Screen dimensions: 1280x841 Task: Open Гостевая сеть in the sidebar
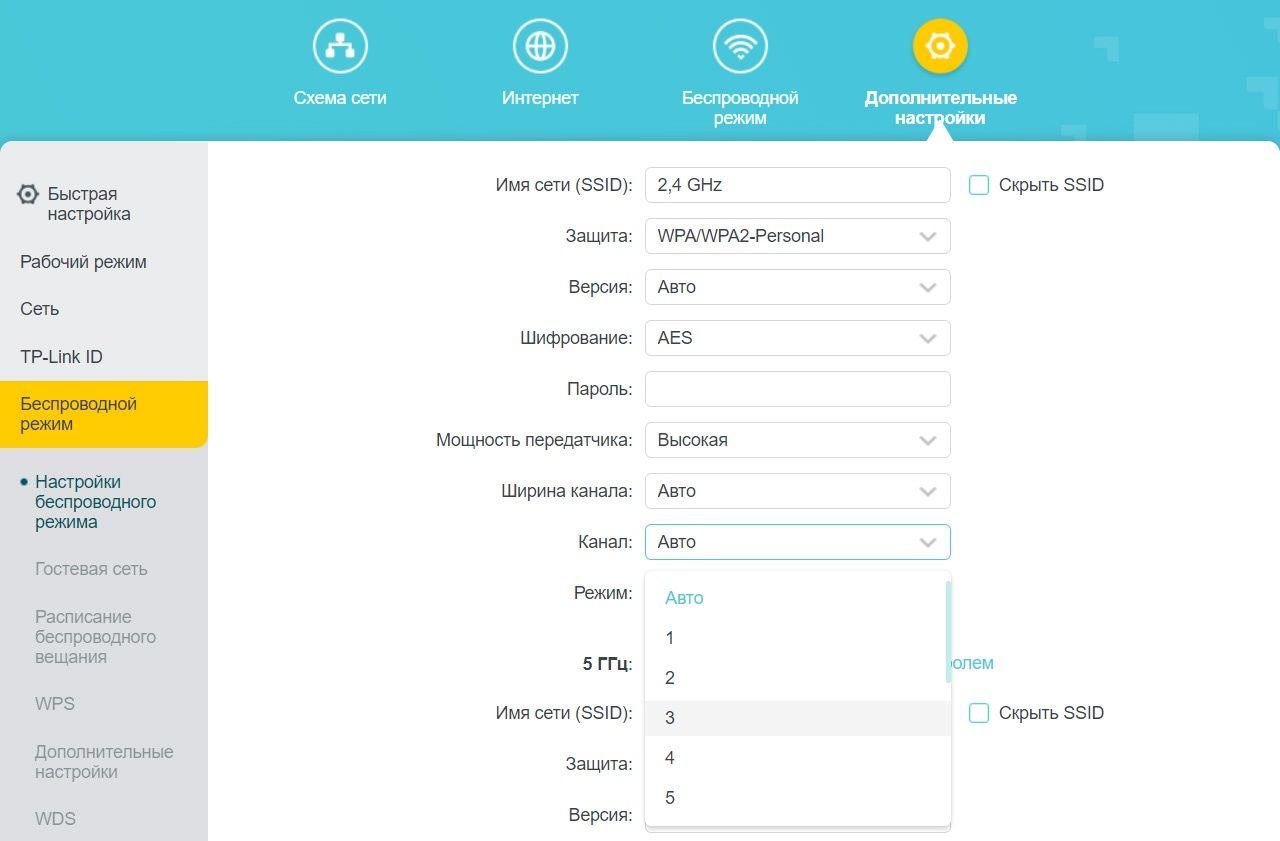coord(91,569)
